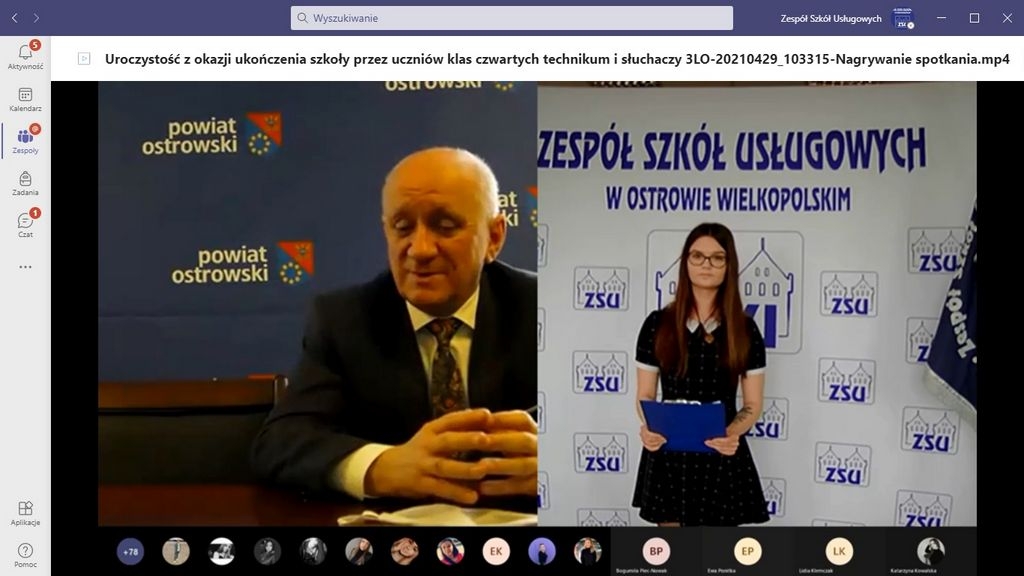Click the Wyszukiwanie search field
This screenshot has width=1024, height=576.
(511, 18)
